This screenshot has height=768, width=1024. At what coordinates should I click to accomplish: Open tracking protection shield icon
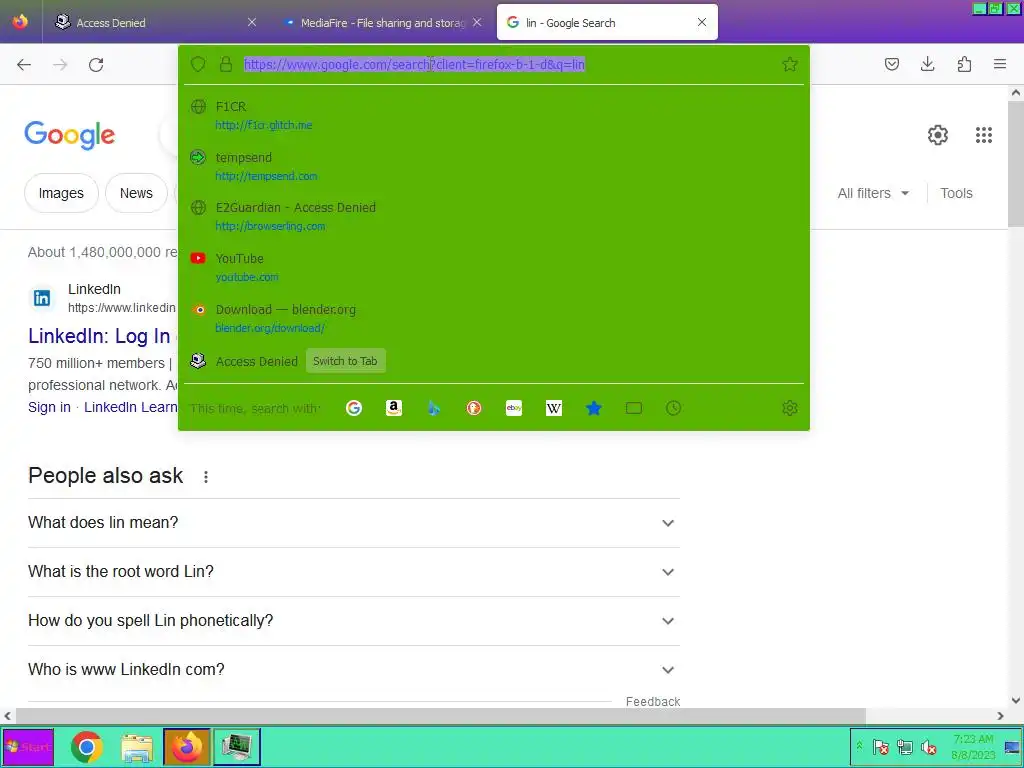[198, 64]
